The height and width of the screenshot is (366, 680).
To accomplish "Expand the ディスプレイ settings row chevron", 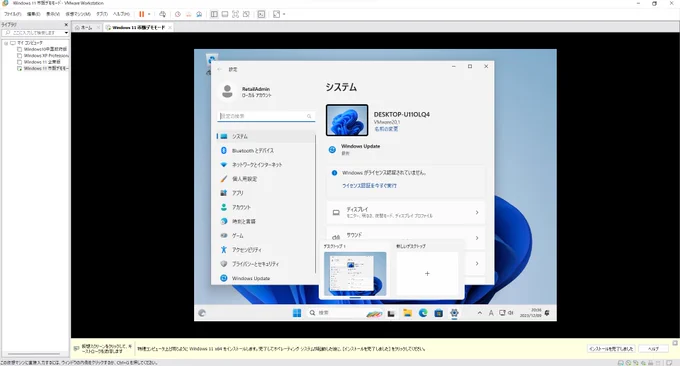I will pos(477,212).
